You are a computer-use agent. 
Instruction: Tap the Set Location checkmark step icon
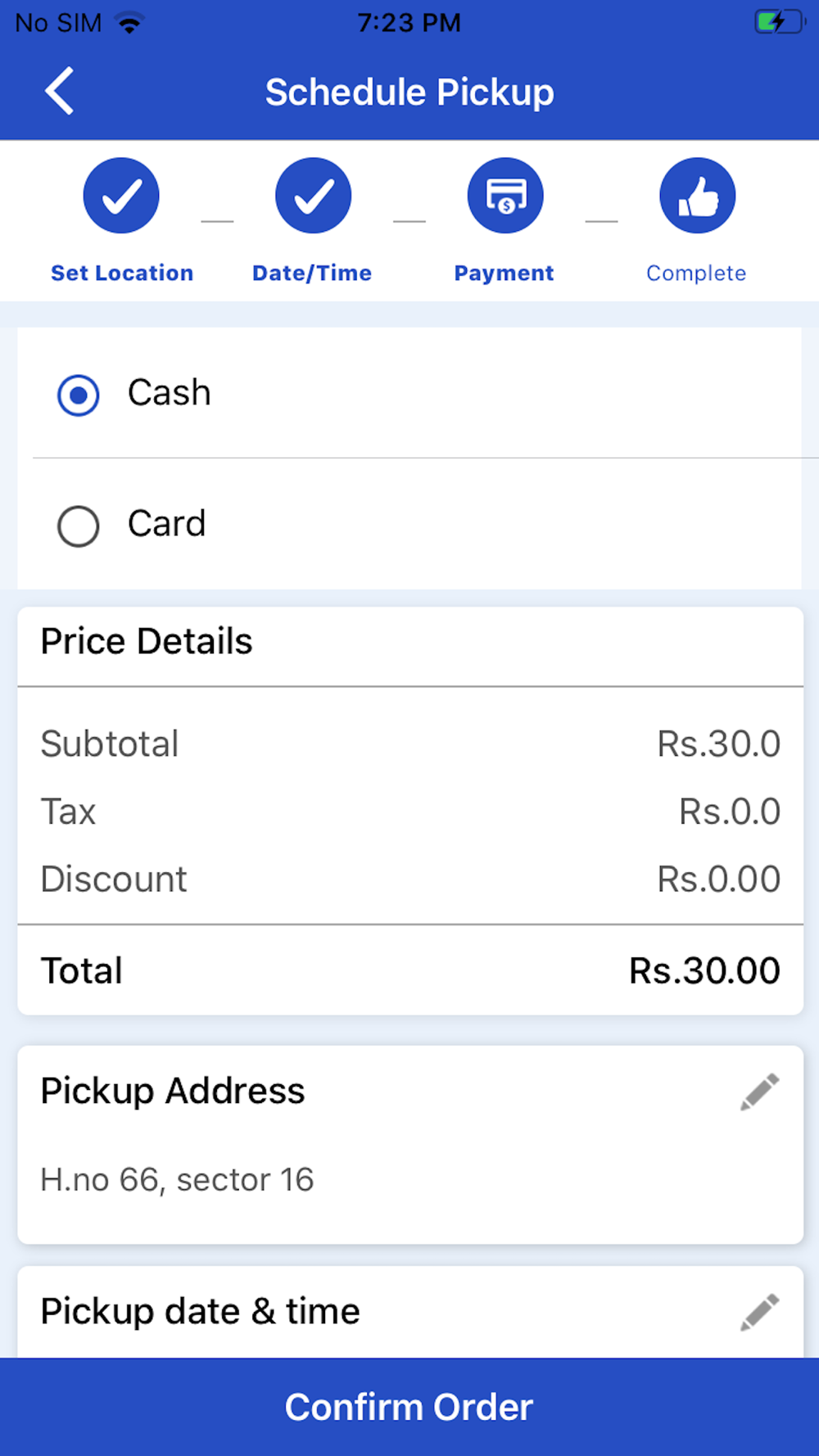coord(121,196)
